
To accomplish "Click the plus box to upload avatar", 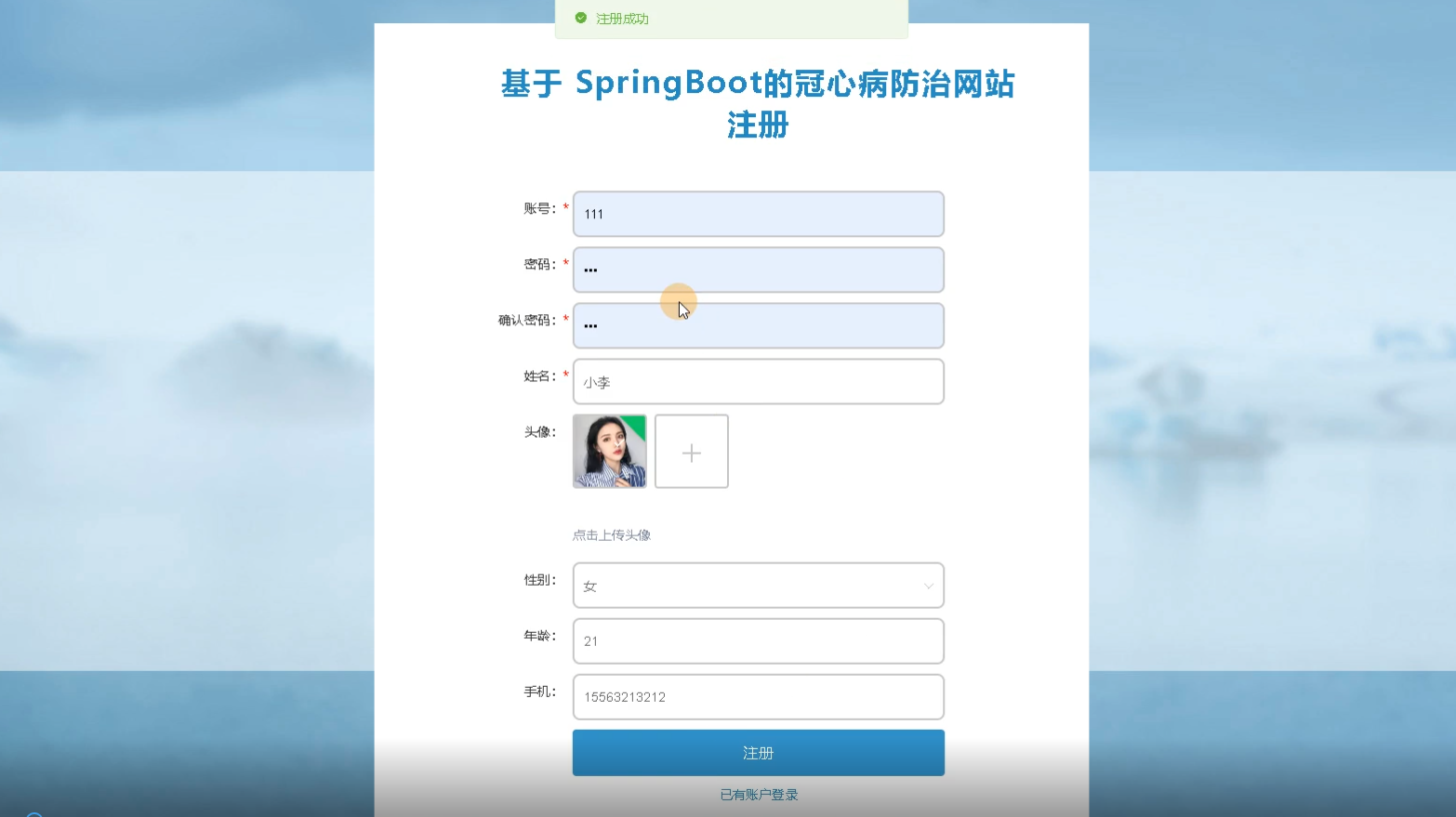I will tap(692, 452).
